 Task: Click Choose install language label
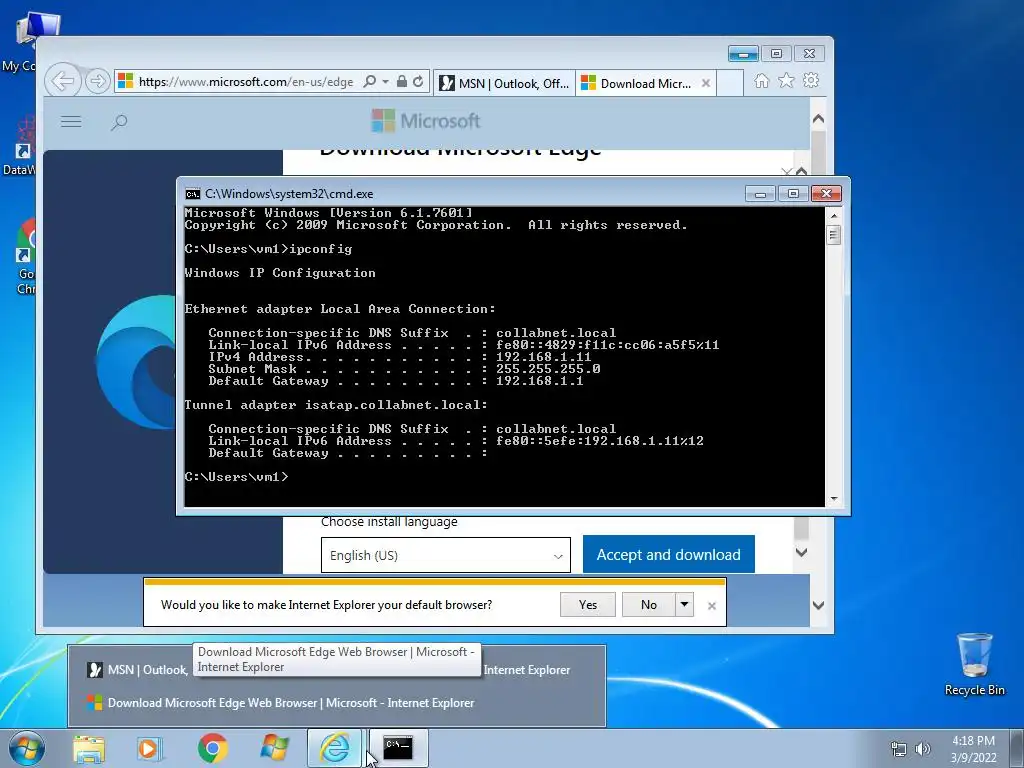click(x=389, y=522)
